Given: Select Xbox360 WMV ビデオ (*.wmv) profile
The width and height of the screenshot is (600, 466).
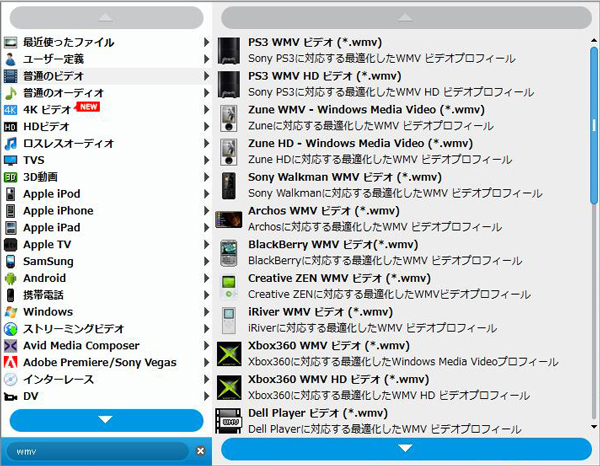Looking at the screenshot, I should point(401,354).
